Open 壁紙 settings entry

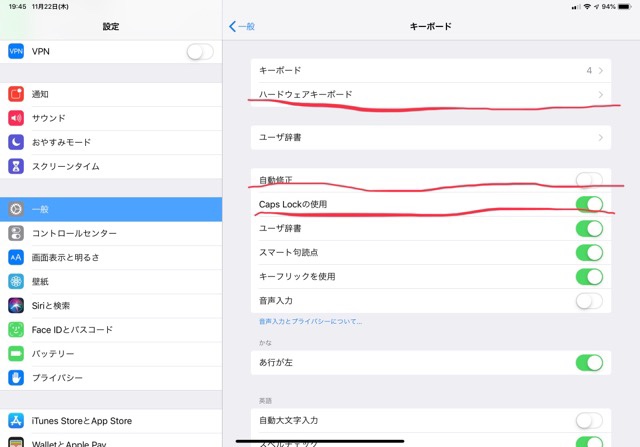tap(111, 282)
